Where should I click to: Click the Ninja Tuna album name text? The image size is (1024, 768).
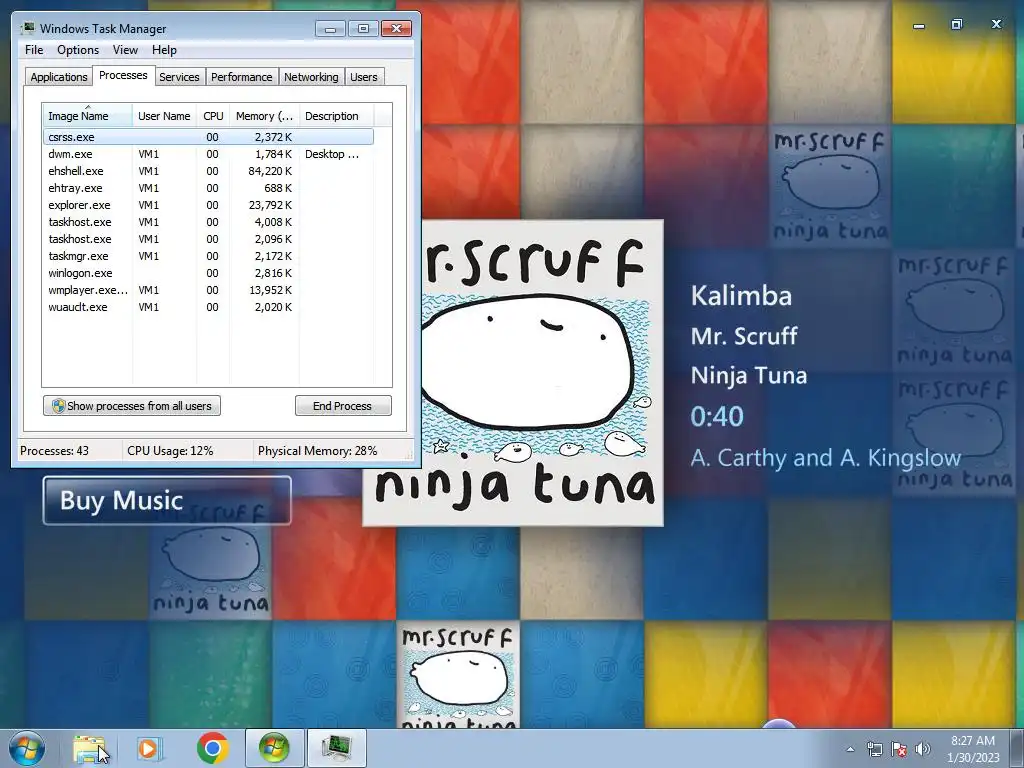[x=749, y=376]
